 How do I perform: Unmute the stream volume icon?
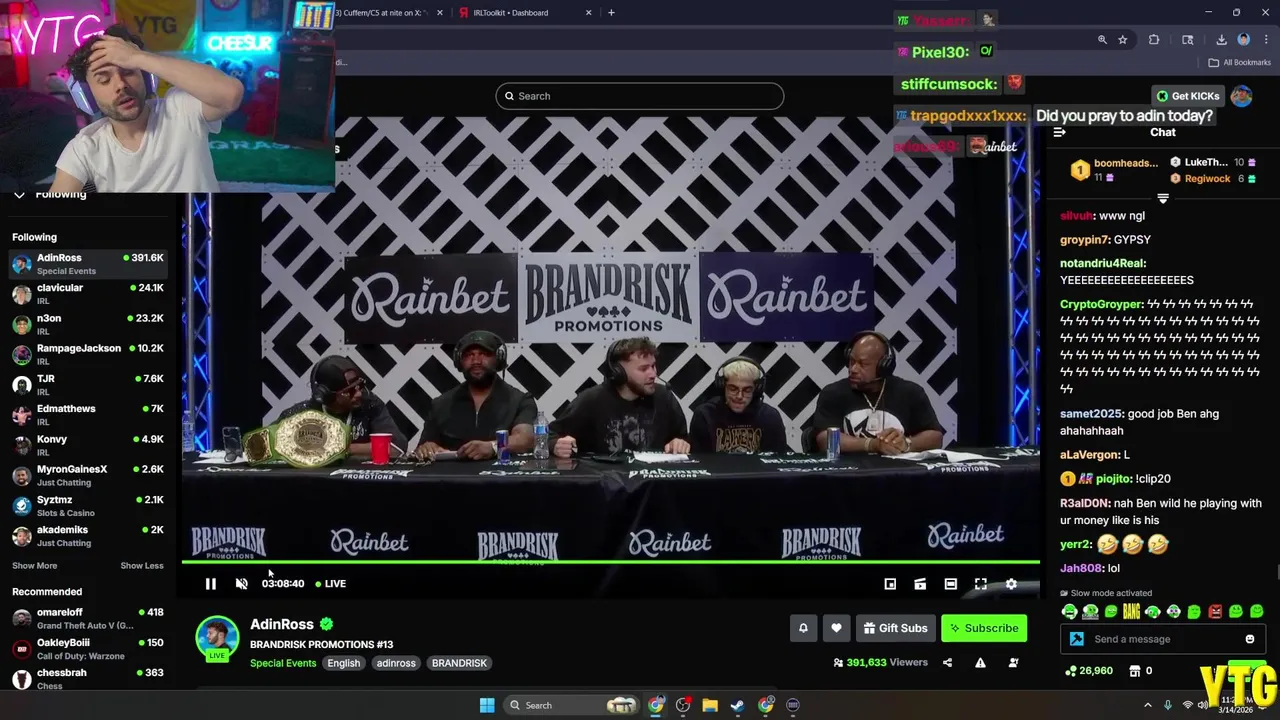(x=241, y=584)
